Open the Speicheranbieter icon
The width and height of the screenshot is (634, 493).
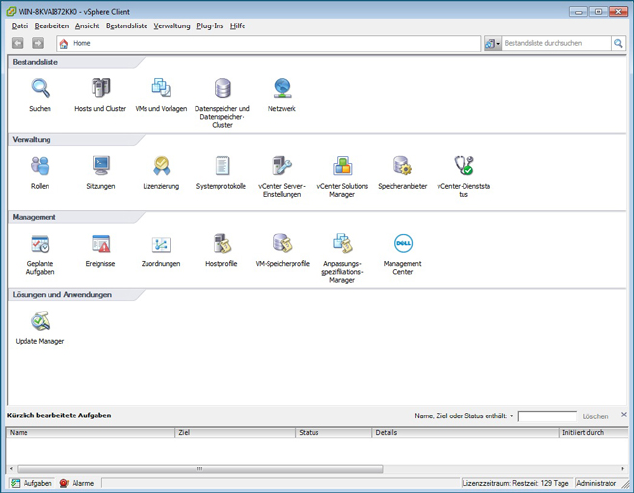402,166
